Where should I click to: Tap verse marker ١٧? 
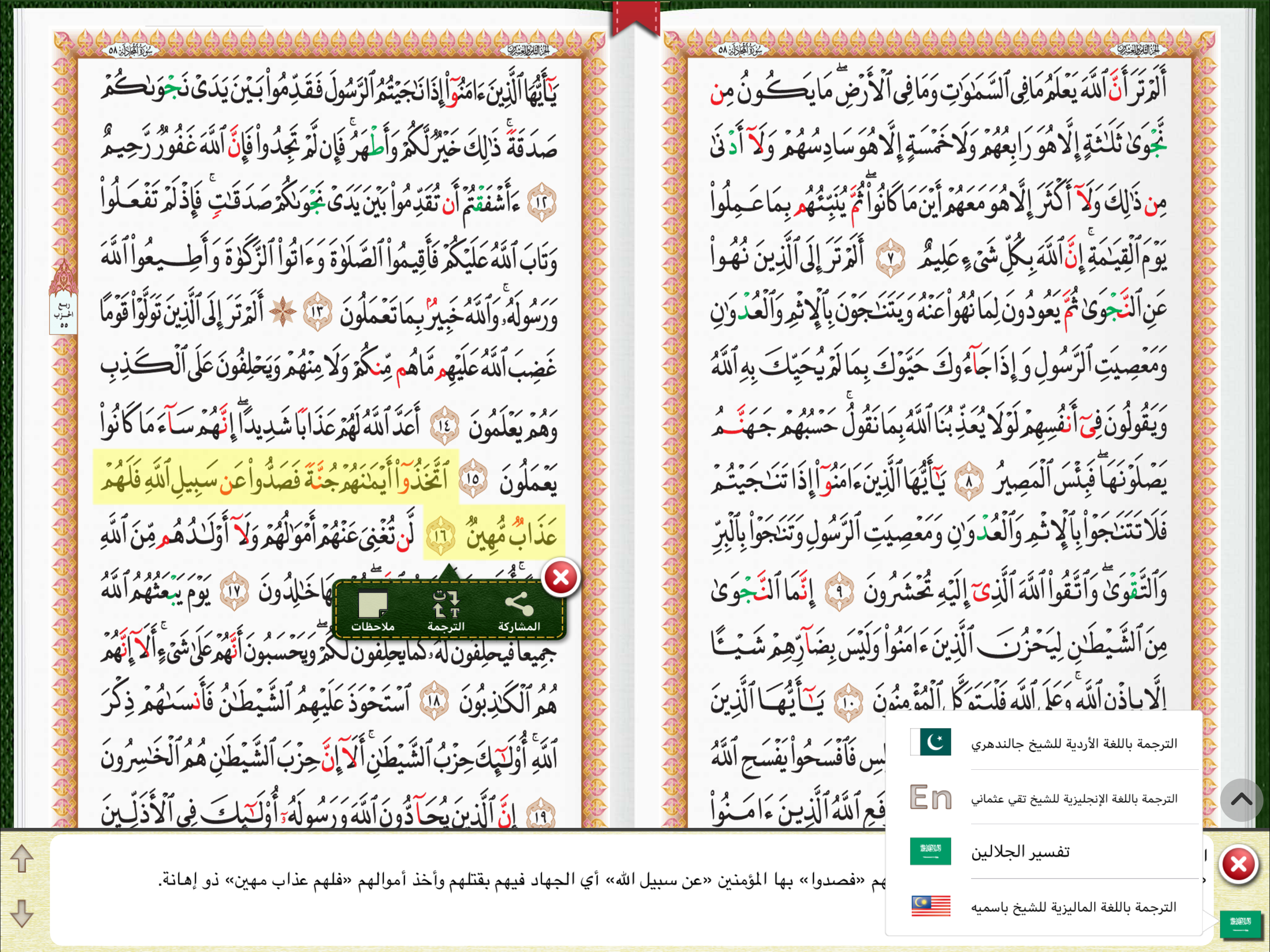click(235, 591)
